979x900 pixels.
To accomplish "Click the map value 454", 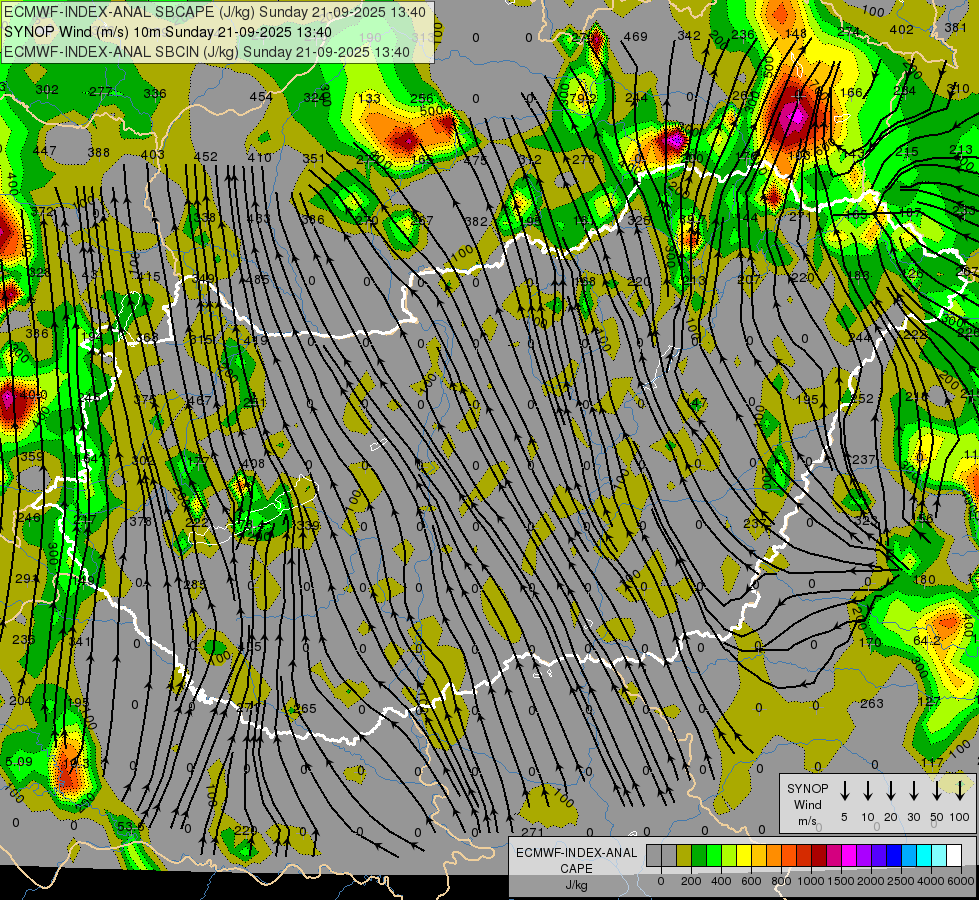I will [x=261, y=96].
